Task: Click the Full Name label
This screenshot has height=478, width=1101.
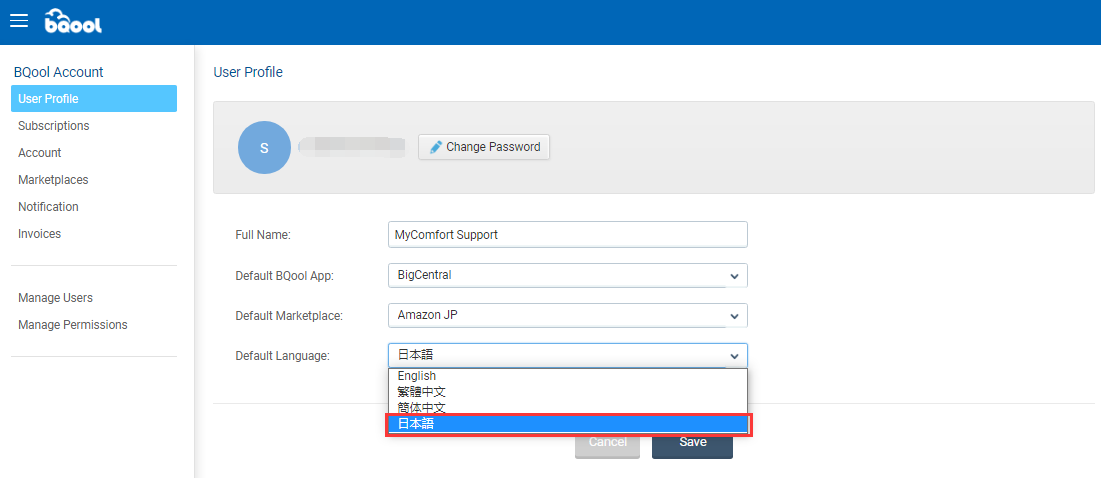Action: pos(263,235)
